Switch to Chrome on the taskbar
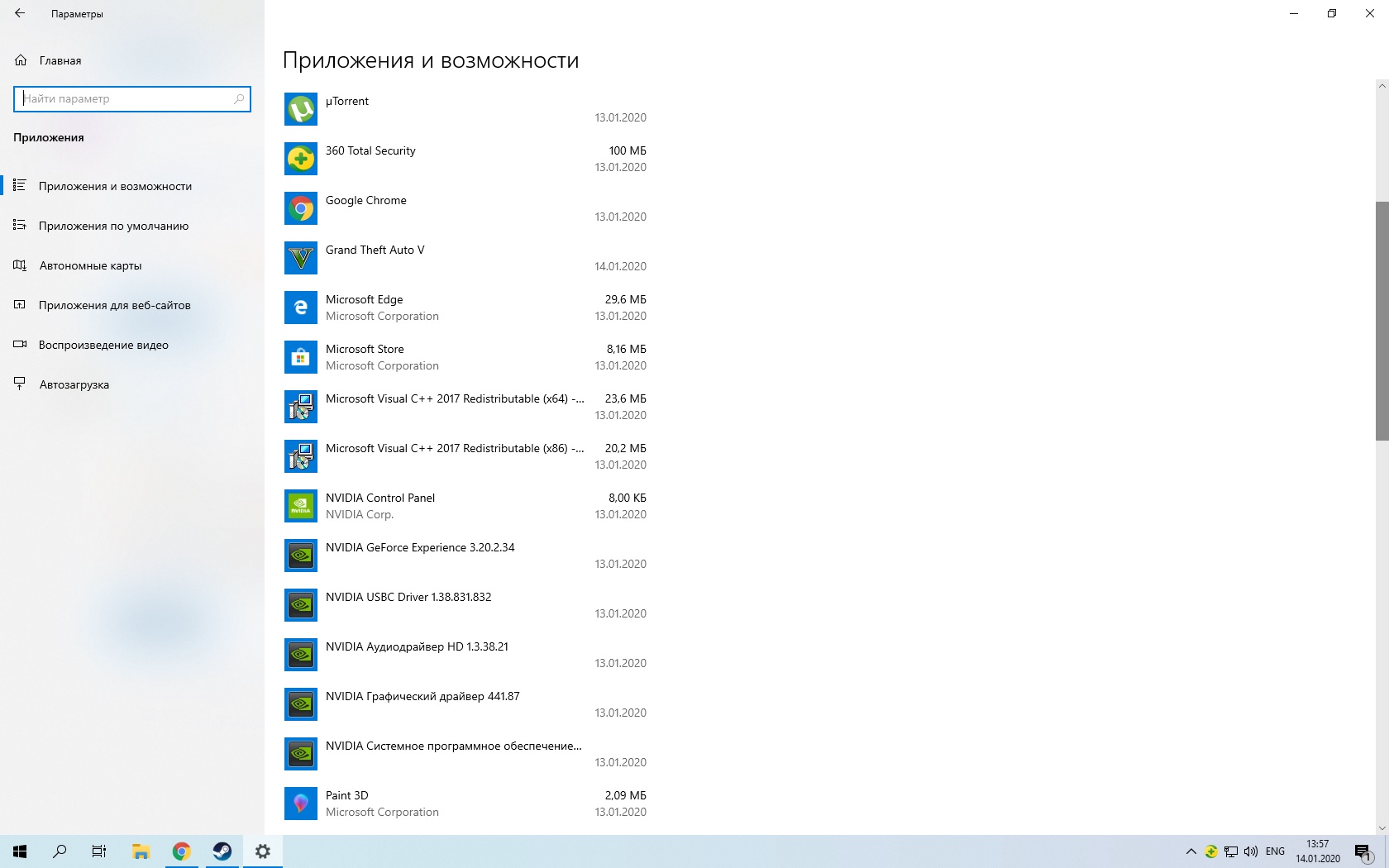Screen dimensions: 1389x868 pos(181,851)
